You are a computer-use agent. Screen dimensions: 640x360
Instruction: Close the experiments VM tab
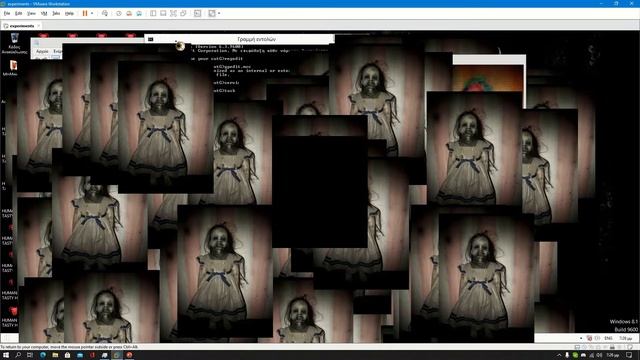39,26
